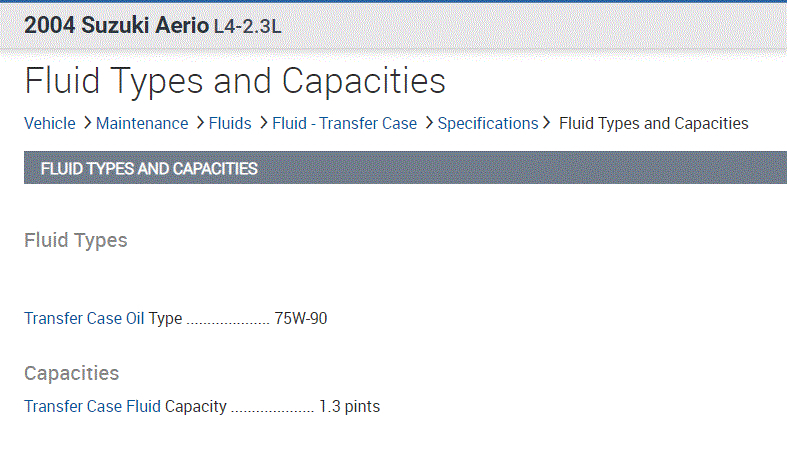Click the Fluid Types subheading
Screen dimensions: 787x466
tap(76, 240)
